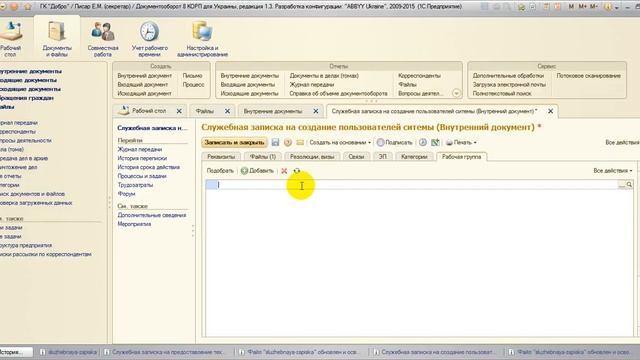Image resolution: width=640 pixels, height=360 pixels.
Task: Open the Журнал передачи report
Action: tap(312, 84)
